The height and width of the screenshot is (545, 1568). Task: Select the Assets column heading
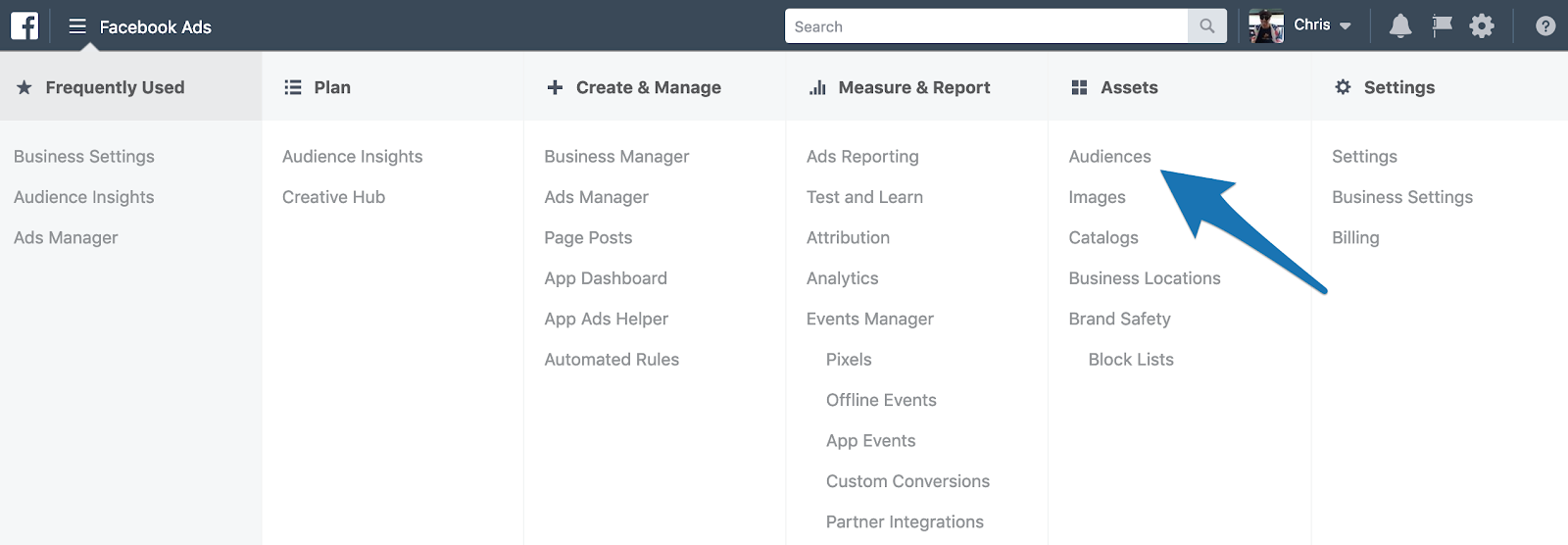point(1129,87)
